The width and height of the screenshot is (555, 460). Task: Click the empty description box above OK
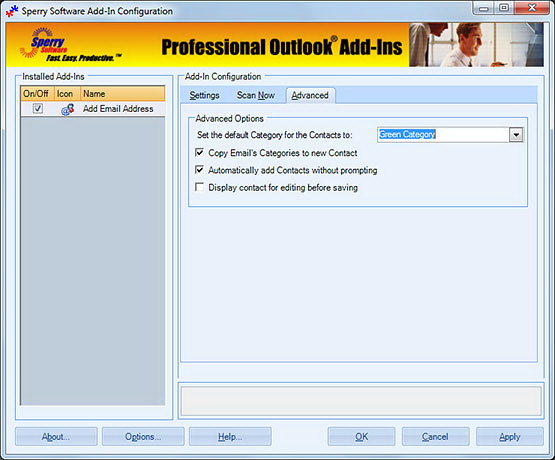tap(361, 401)
